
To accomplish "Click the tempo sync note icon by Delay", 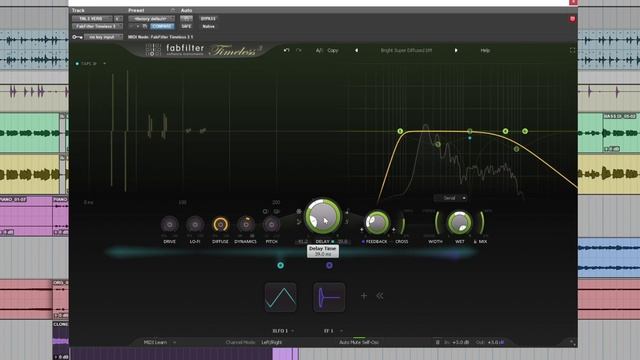I will (347, 212).
